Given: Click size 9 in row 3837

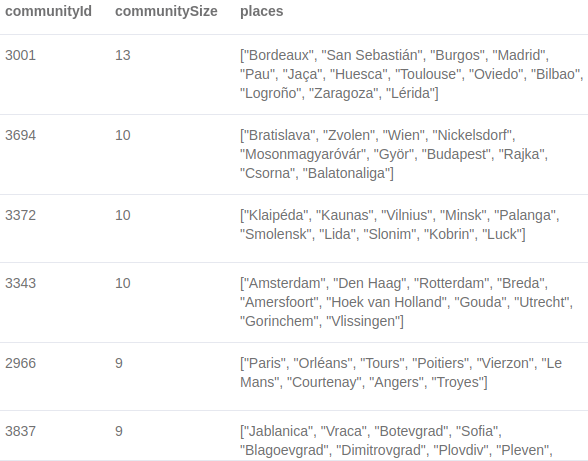Looking at the screenshot, I should tap(119, 431).
